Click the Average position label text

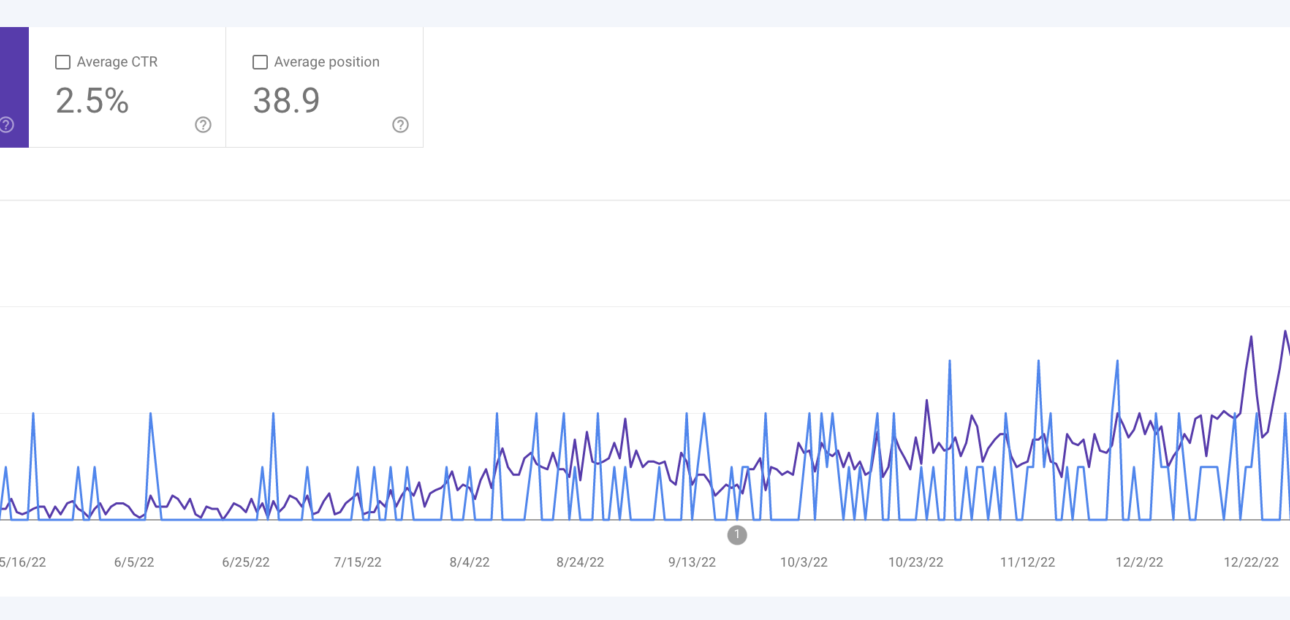tap(326, 62)
